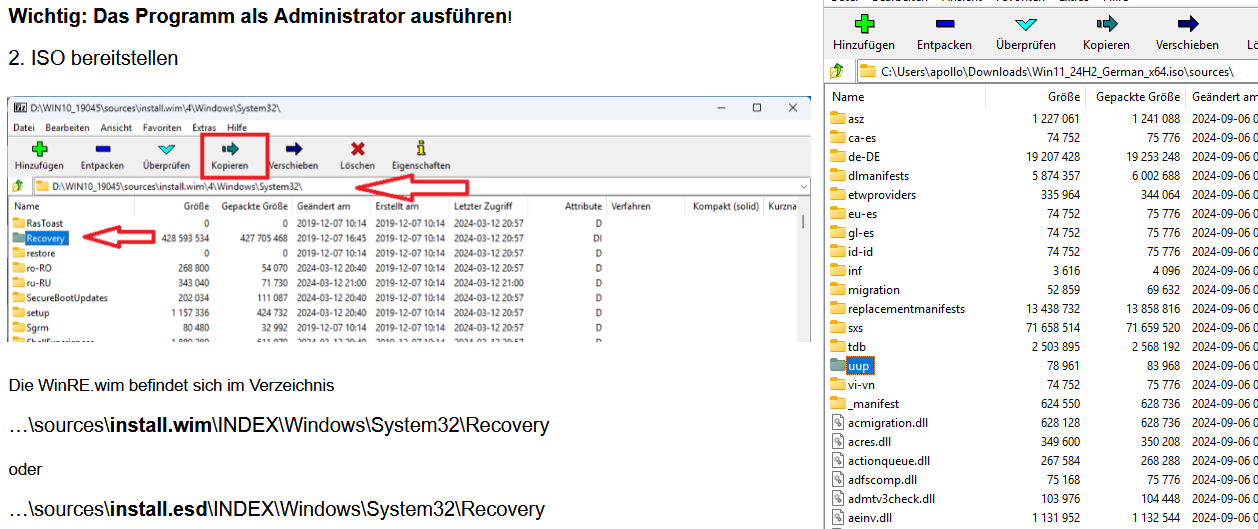
Task: Expand the WIN10_19045 path dropdown arrow
Action: [804, 186]
